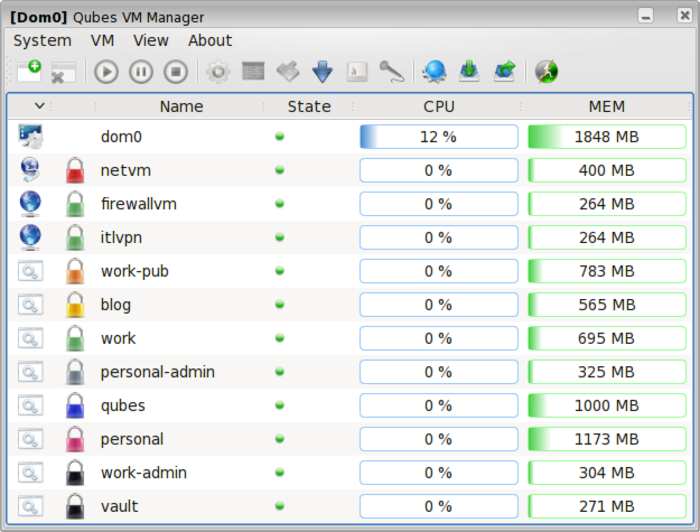
Task: Minimize the Qubes VM Manager window
Action: [646, 16]
